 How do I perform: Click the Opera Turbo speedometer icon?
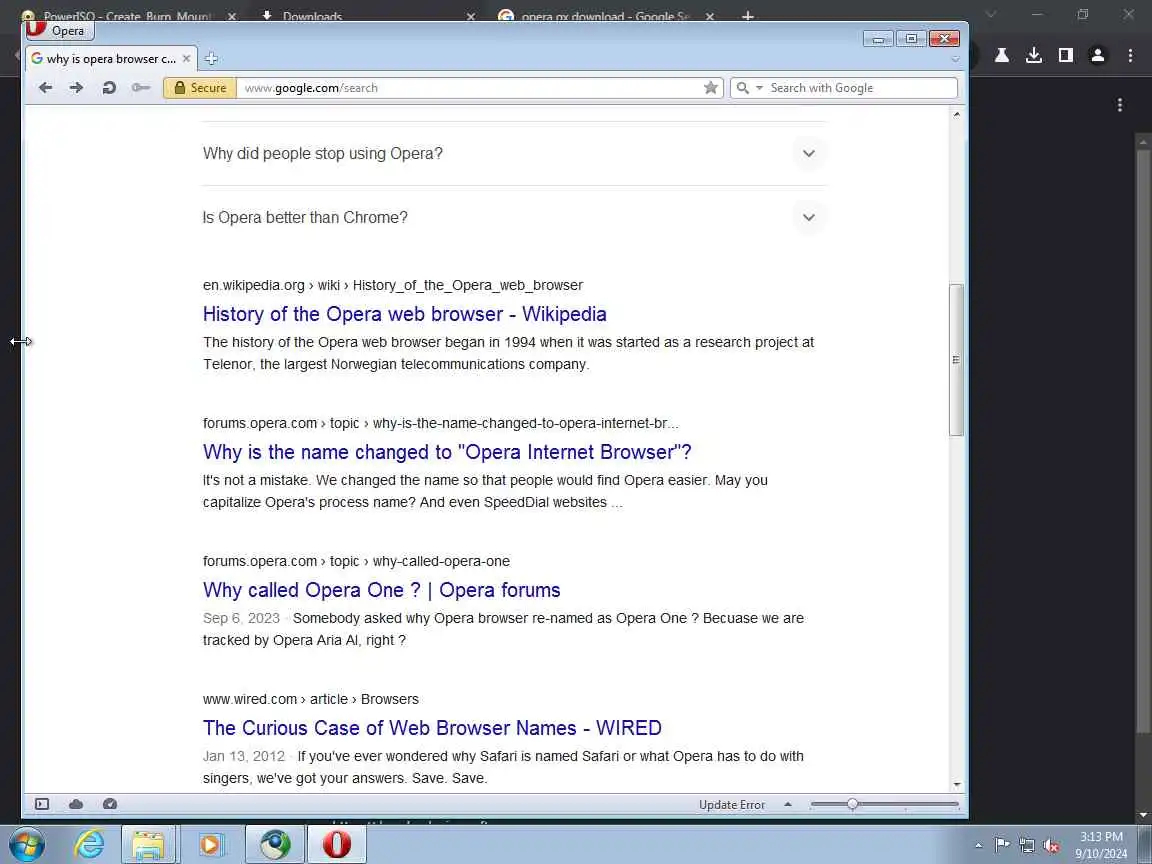[x=109, y=804]
